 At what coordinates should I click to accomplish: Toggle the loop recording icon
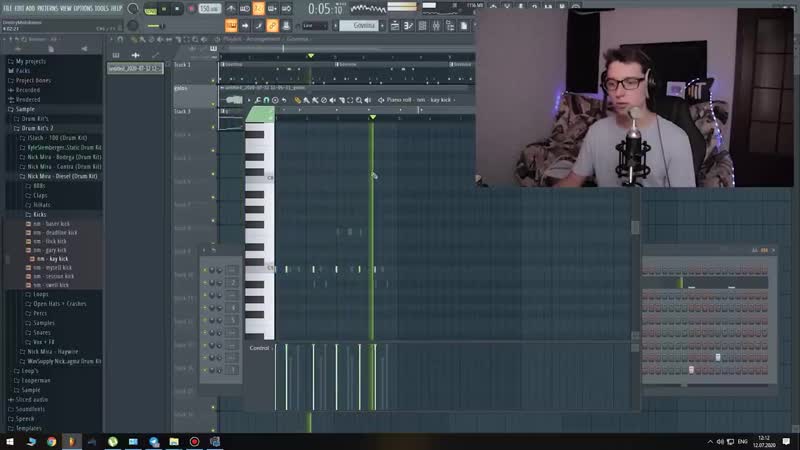pyautogui.click(x=286, y=8)
